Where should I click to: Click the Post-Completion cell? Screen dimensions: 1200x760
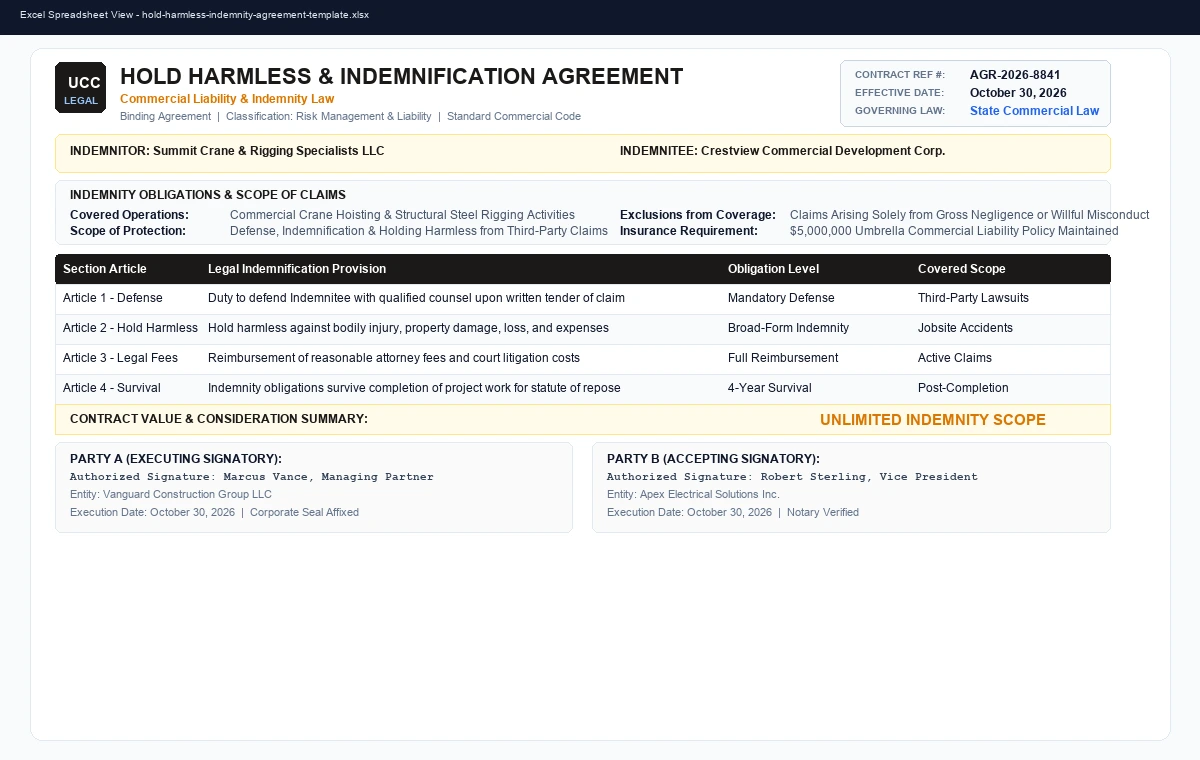963,388
